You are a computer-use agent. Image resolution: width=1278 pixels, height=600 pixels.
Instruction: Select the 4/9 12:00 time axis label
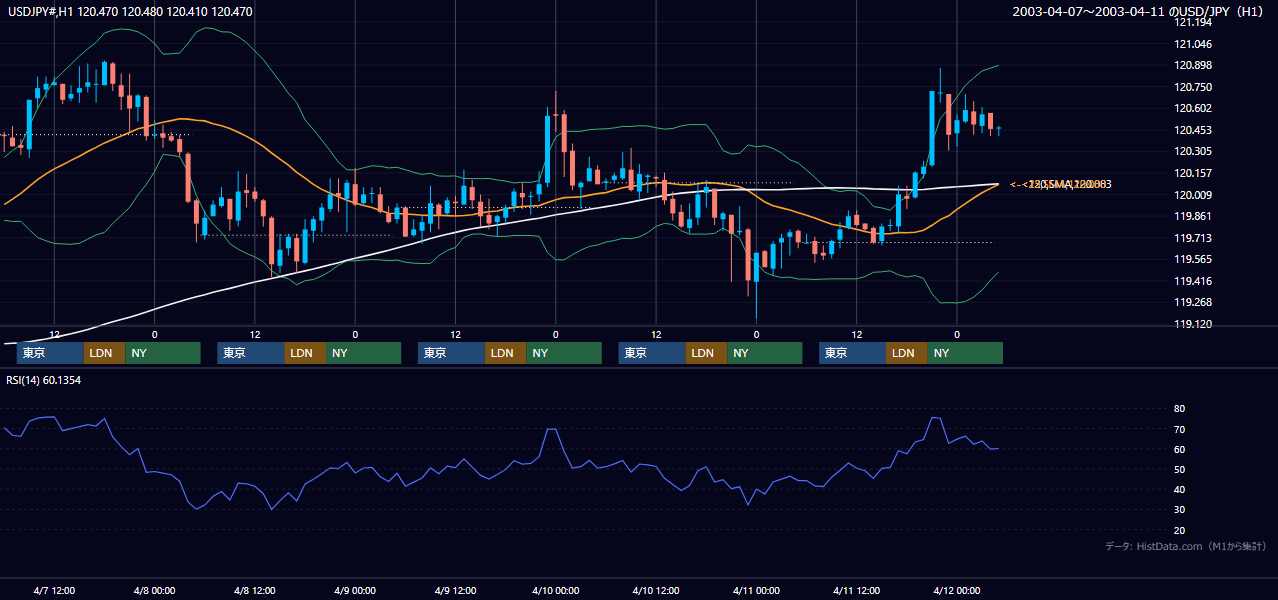455,590
